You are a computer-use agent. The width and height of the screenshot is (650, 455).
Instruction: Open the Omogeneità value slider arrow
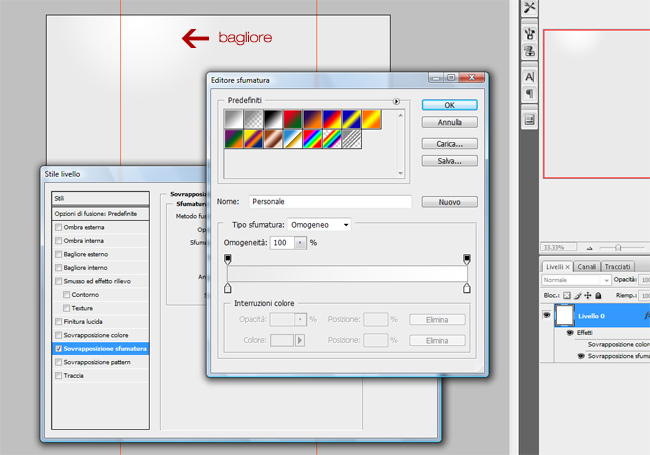[300, 243]
